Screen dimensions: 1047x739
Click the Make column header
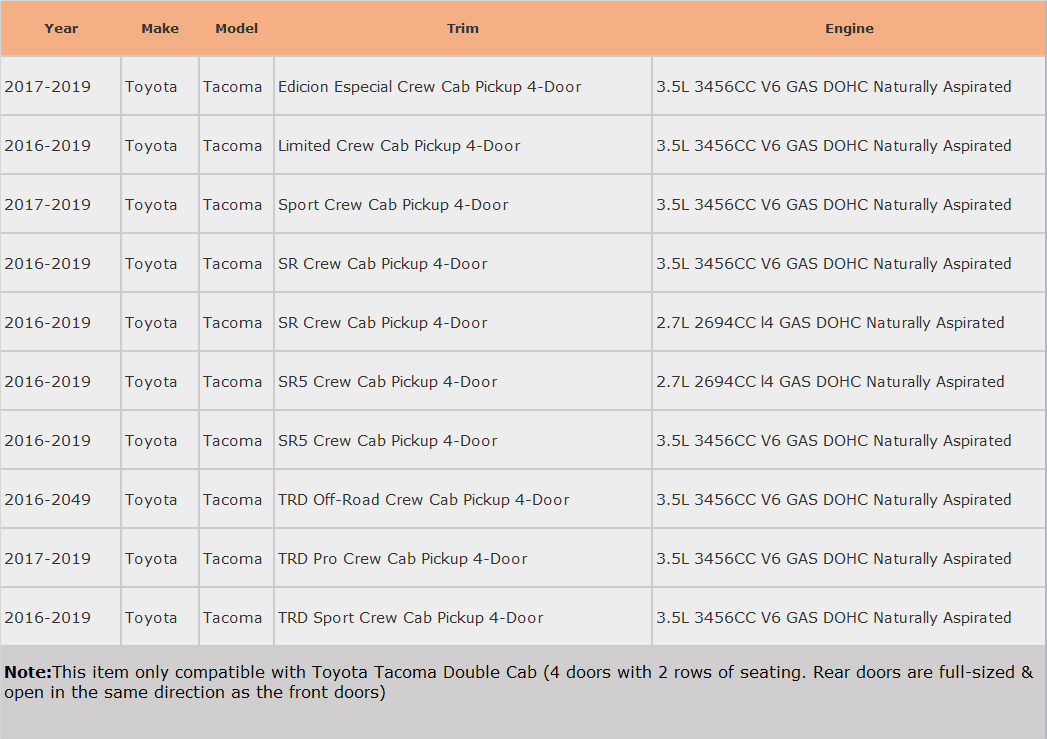click(160, 28)
